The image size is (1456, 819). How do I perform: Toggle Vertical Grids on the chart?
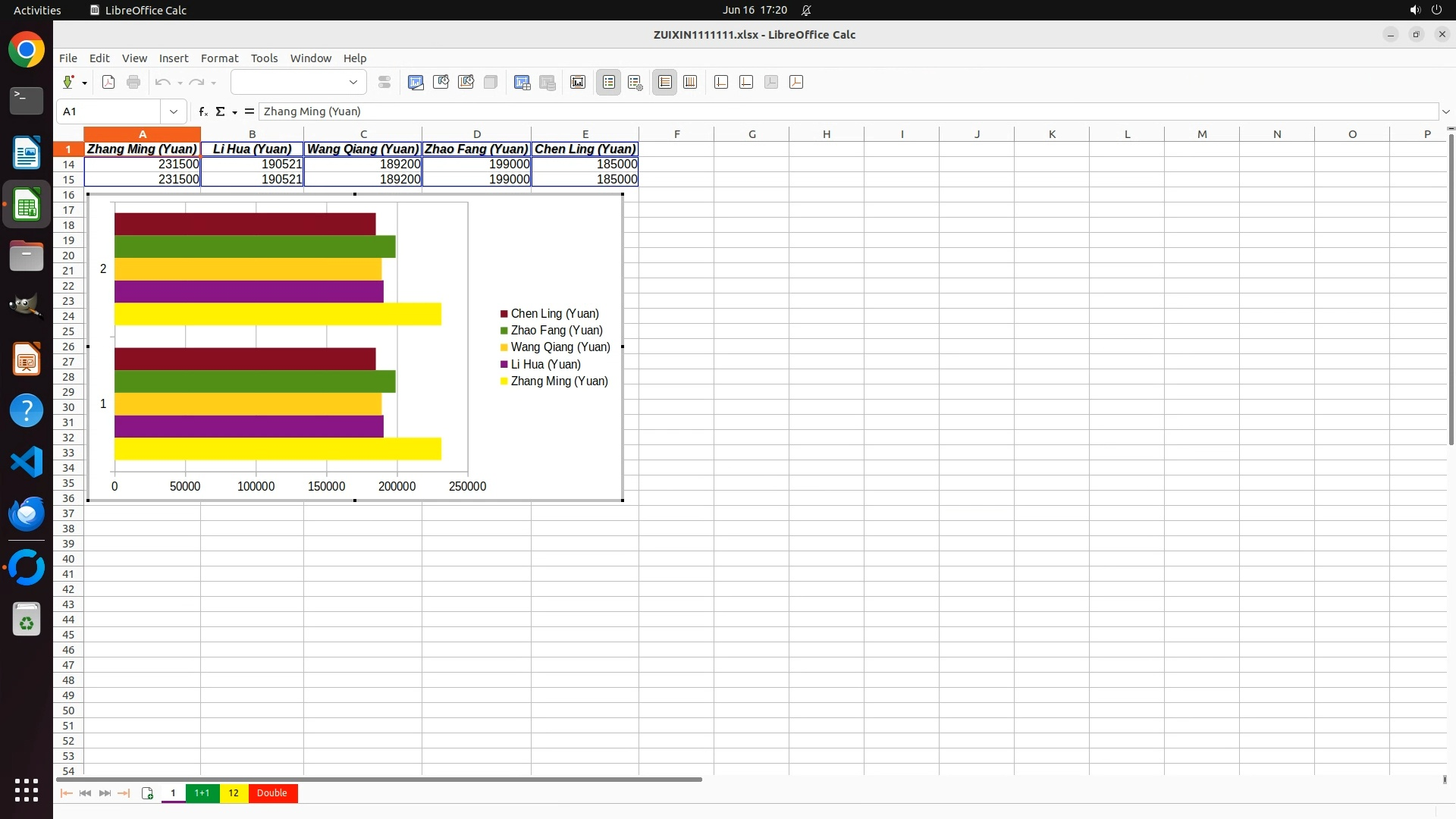pyautogui.click(x=690, y=82)
